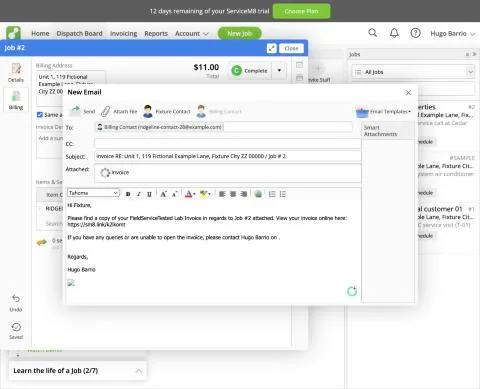
Task: Toggle italic formatting in email editor
Action: [x=139, y=194]
